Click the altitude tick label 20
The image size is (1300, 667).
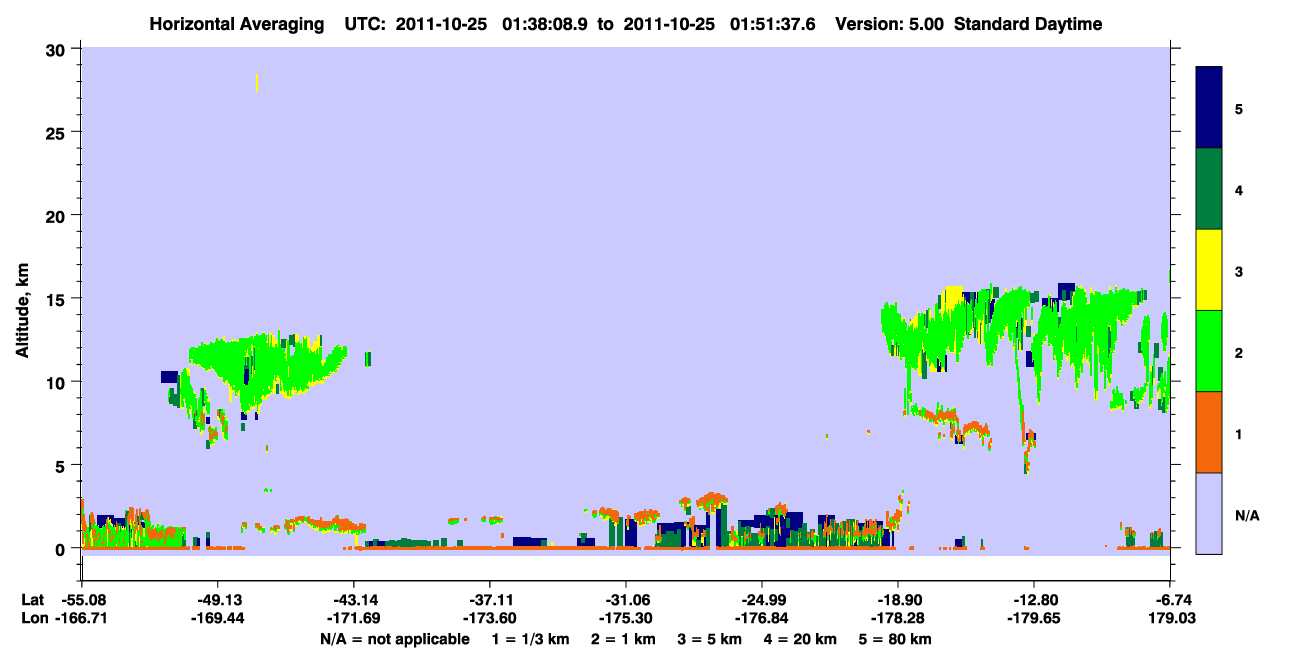pyautogui.click(x=58, y=215)
